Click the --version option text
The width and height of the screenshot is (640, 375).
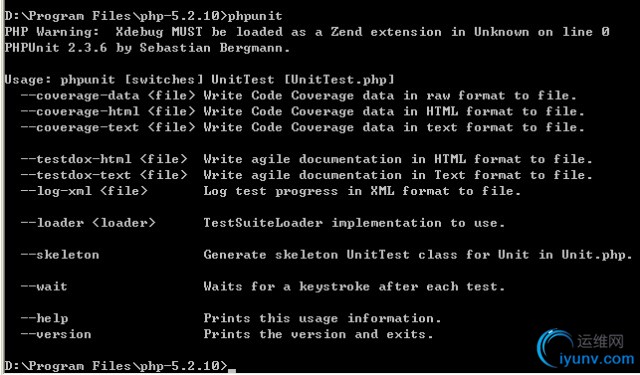[56, 334]
